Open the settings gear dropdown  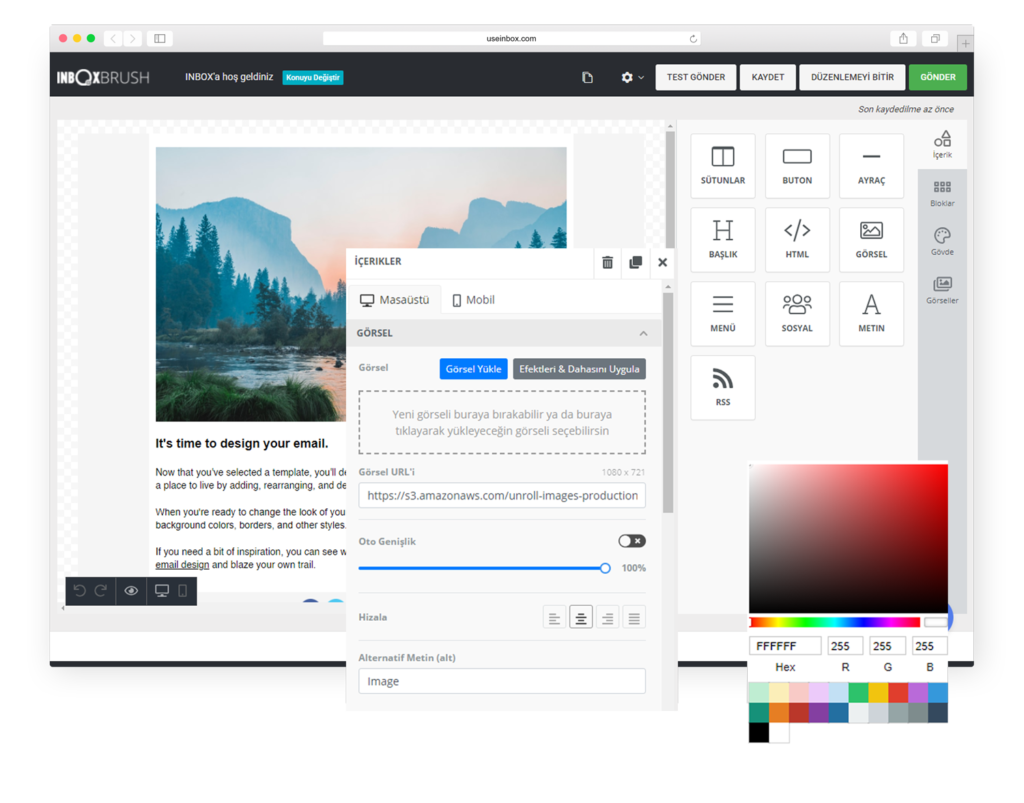(631, 77)
